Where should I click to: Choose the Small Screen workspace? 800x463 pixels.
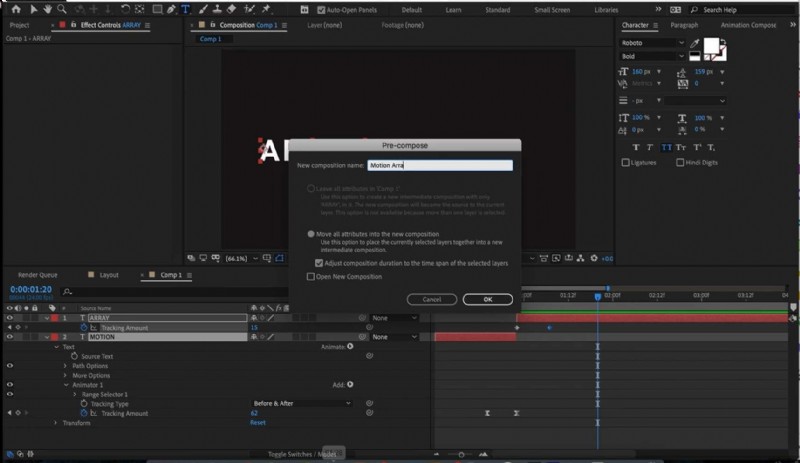point(552,10)
